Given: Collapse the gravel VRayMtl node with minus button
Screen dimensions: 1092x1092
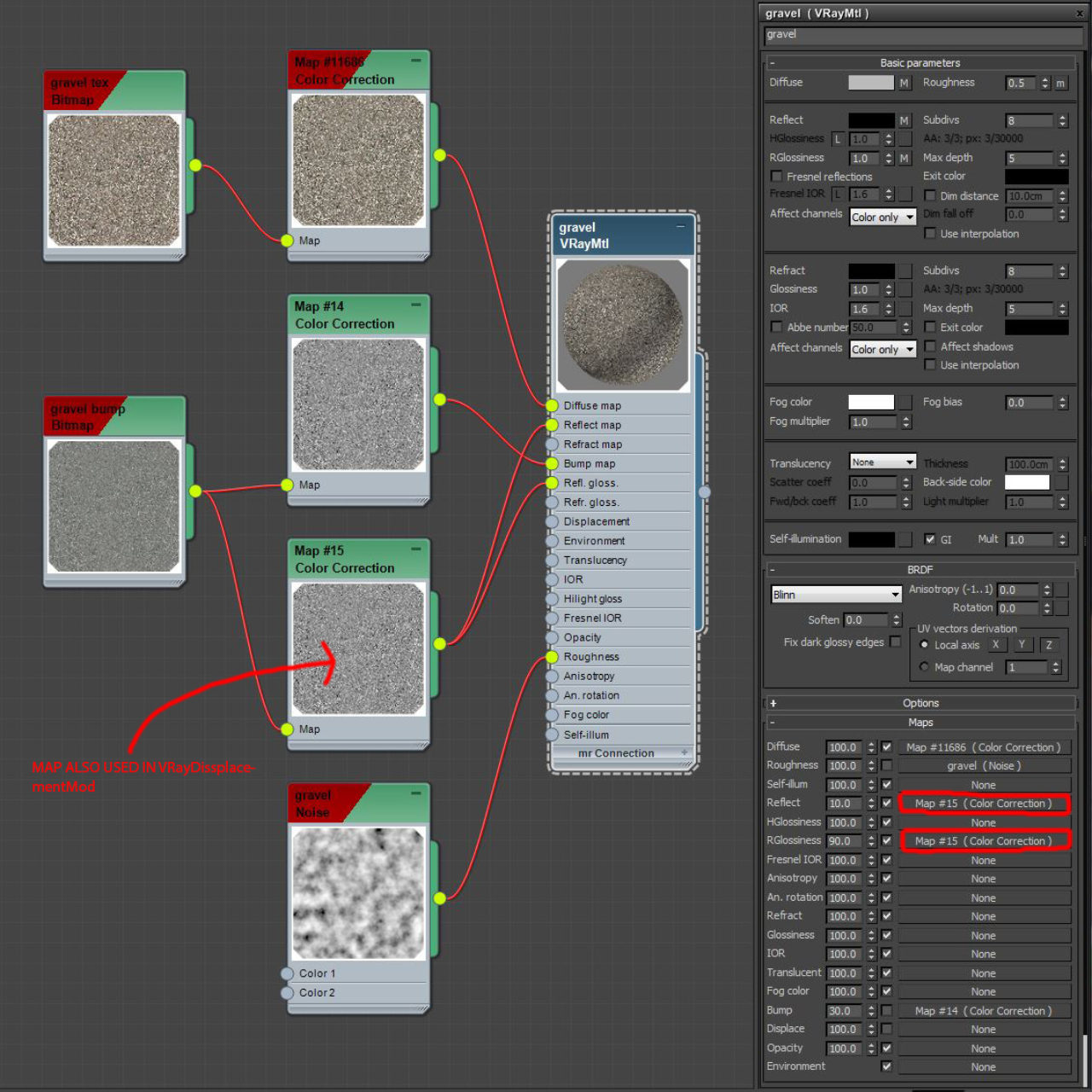Looking at the screenshot, I should point(681,226).
